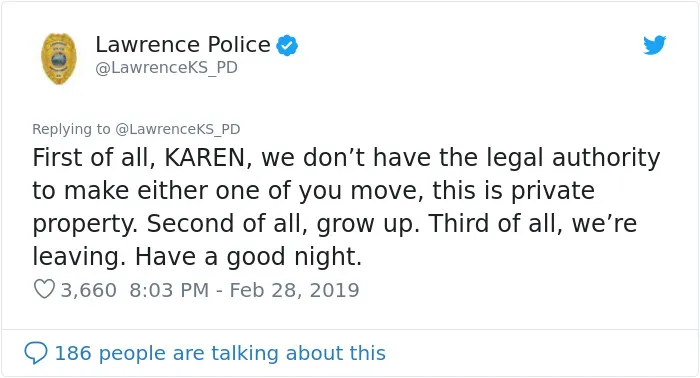
Task: Click the 'Replying to' label text
Action: tap(71, 129)
